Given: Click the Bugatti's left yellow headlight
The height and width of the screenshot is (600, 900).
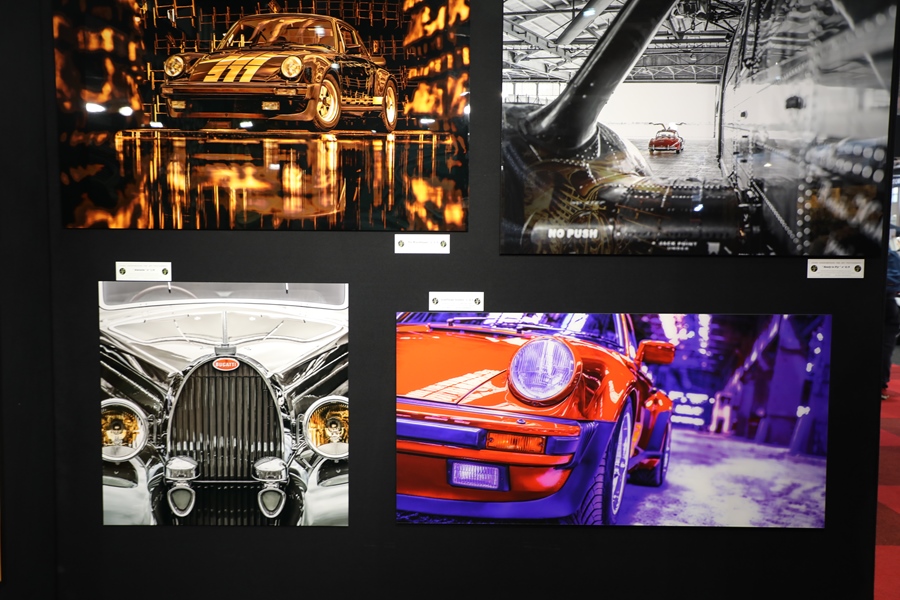Looking at the screenshot, I should (x=124, y=428).
